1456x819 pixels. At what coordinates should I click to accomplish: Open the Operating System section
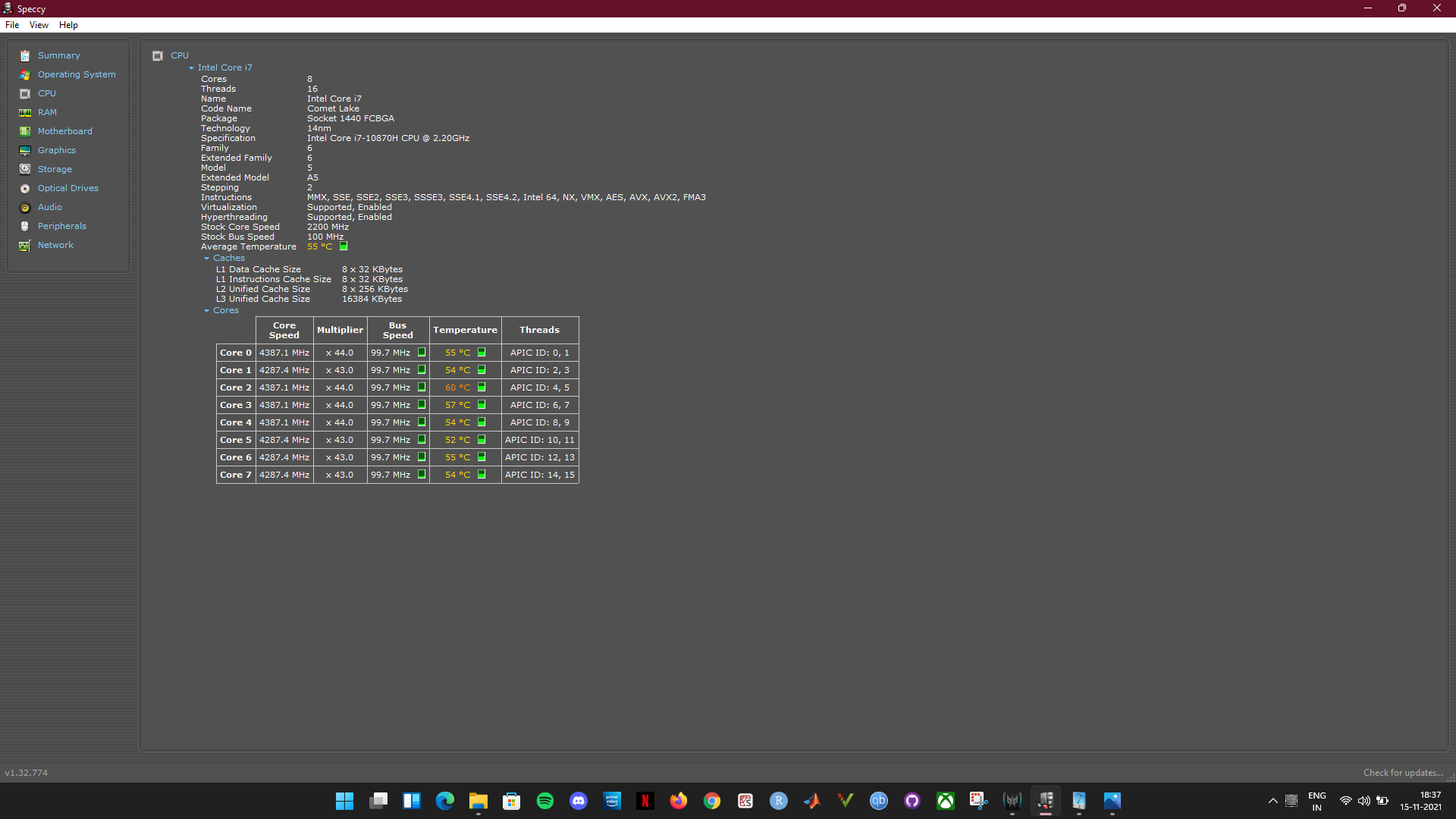pyautogui.click(x=77, y=74)
